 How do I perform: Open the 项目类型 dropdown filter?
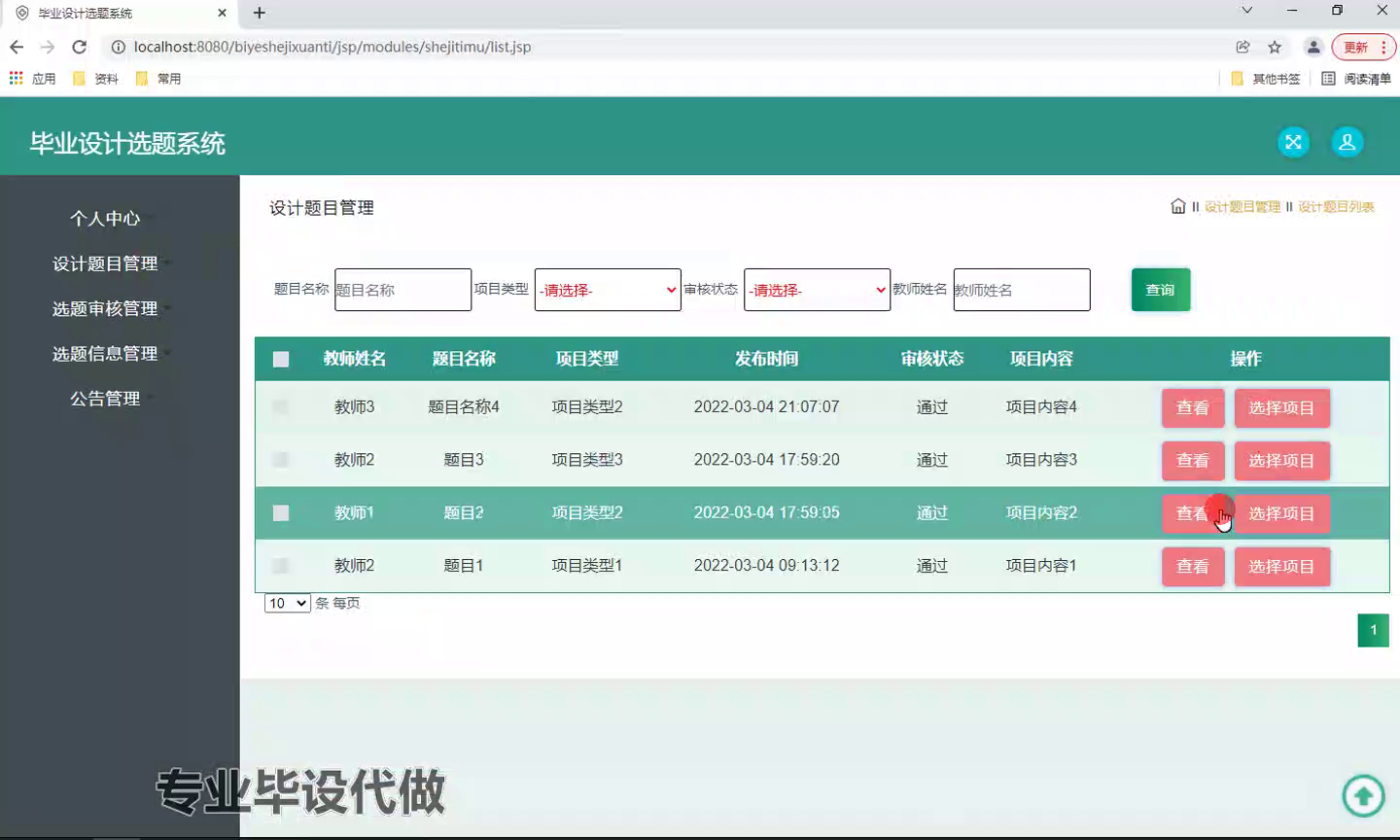point(608,290)
